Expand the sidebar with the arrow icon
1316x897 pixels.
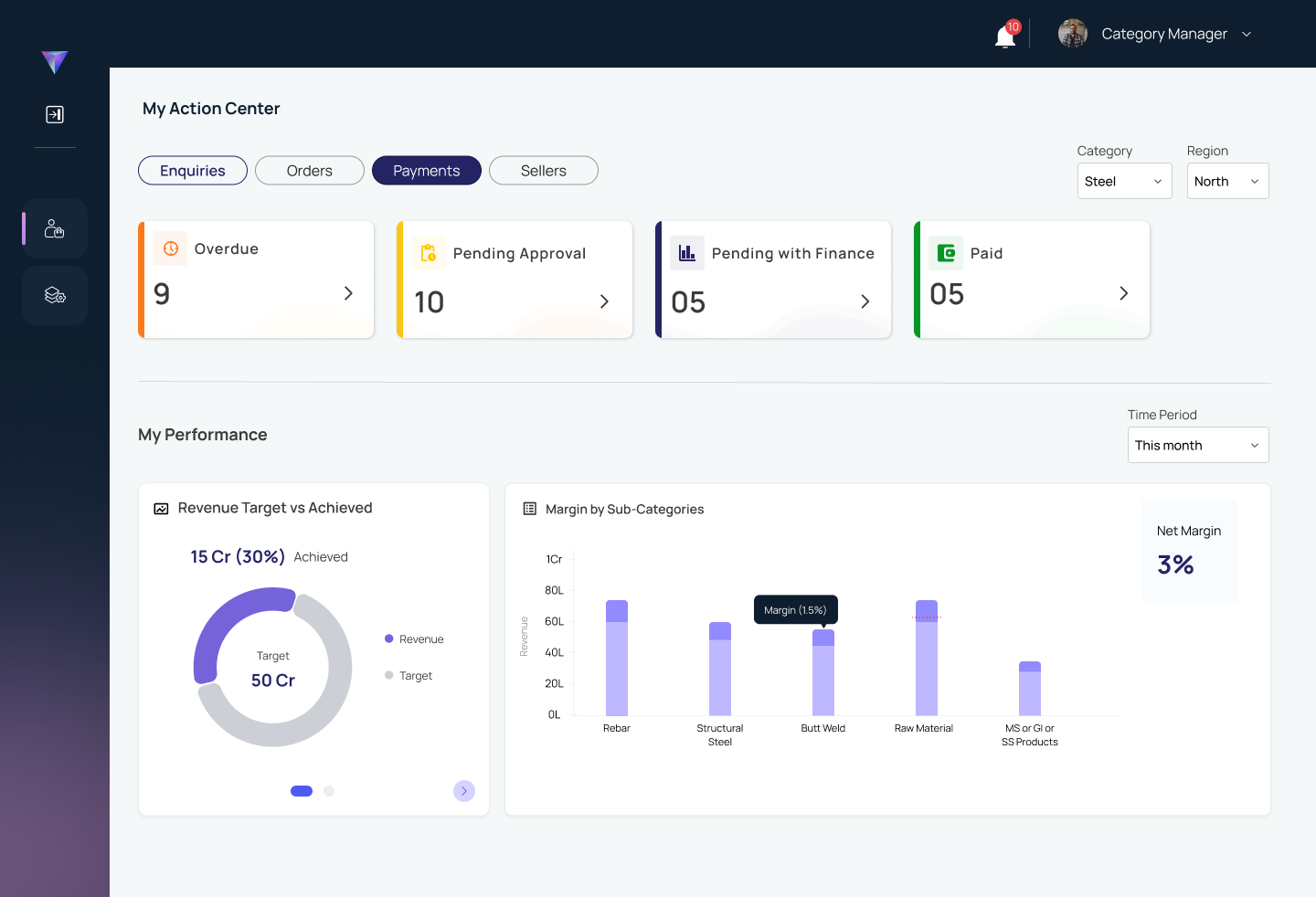point(55,114)
